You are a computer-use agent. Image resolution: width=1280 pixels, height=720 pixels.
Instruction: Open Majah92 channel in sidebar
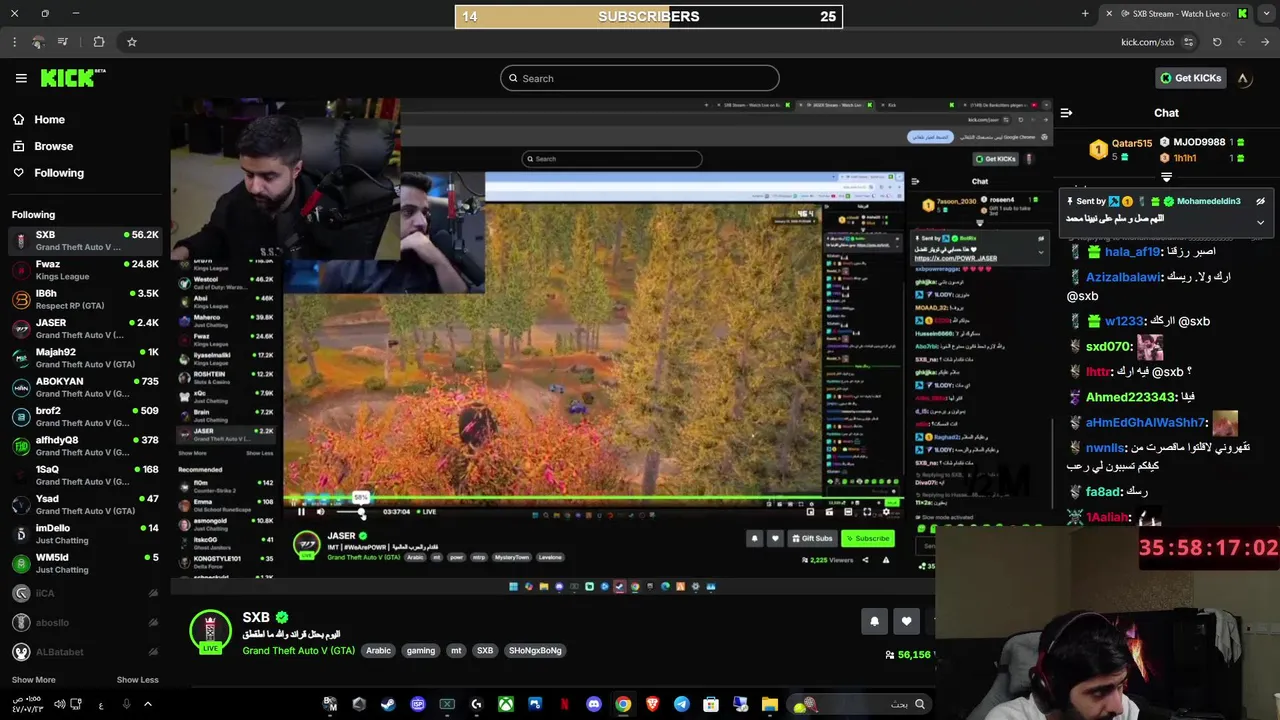85,358
